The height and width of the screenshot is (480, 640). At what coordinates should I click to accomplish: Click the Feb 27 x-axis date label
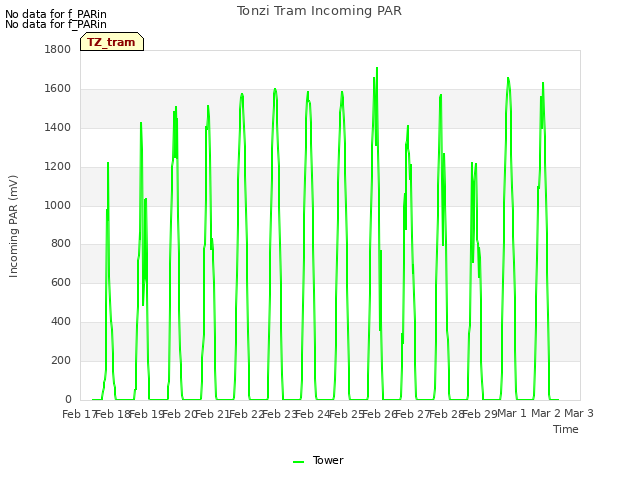413,414
